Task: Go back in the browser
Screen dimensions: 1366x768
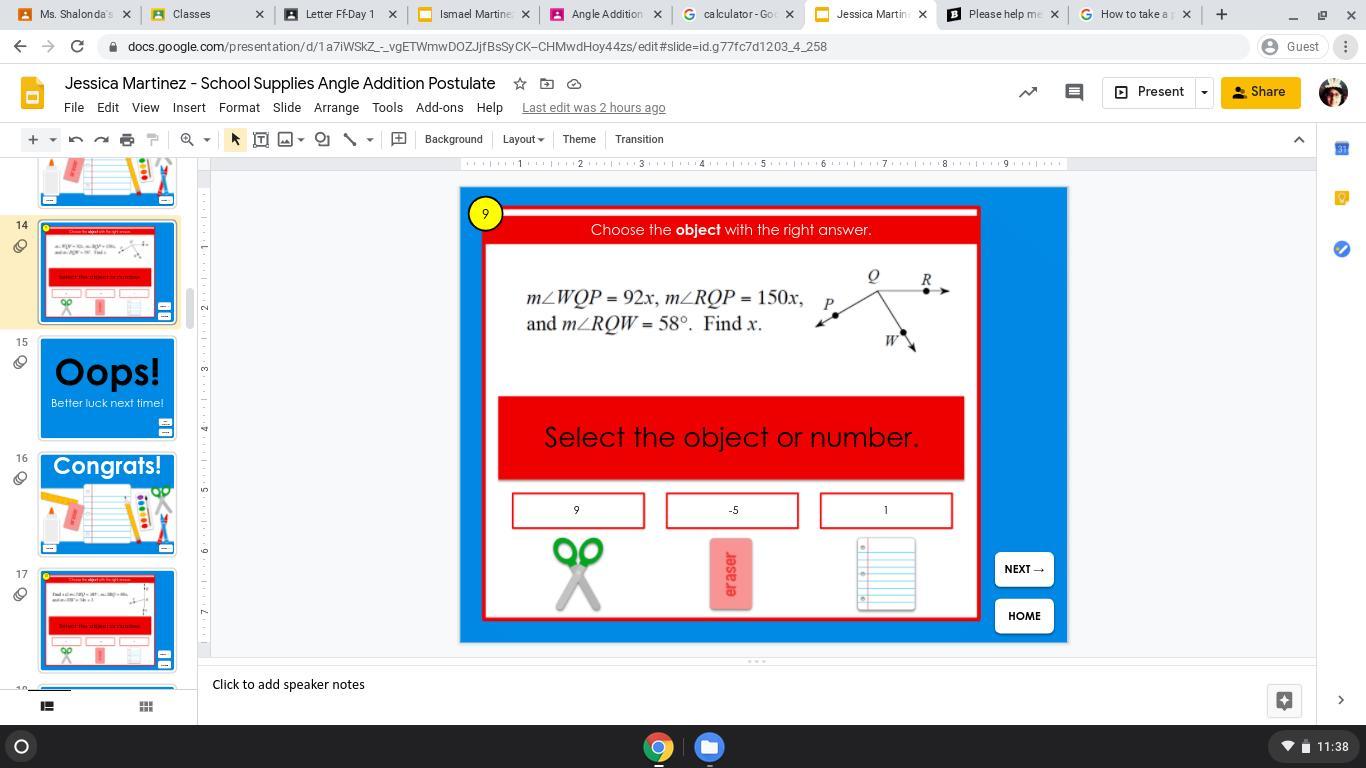Action: point(20,47)
